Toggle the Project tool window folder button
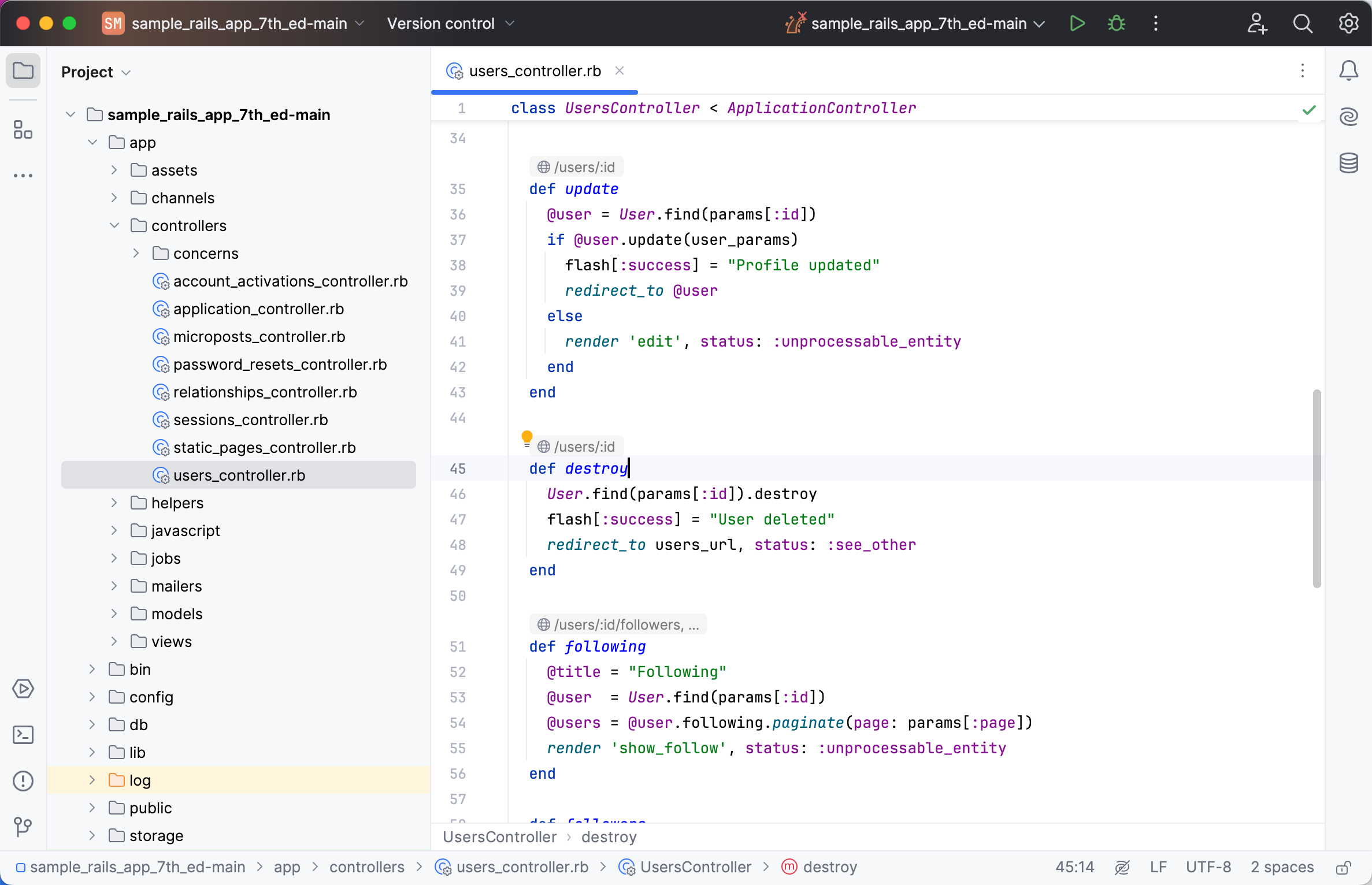Image resolution: width=1372 pixels, height=885 pixels. pyautogui.click(x=23, y=71)
